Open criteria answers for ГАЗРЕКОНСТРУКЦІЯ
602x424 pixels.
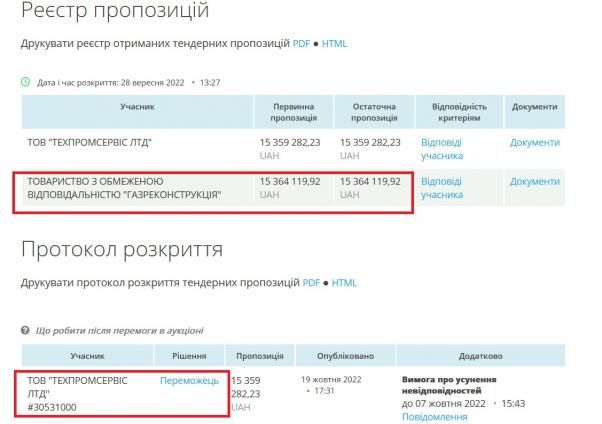point(442,188)
